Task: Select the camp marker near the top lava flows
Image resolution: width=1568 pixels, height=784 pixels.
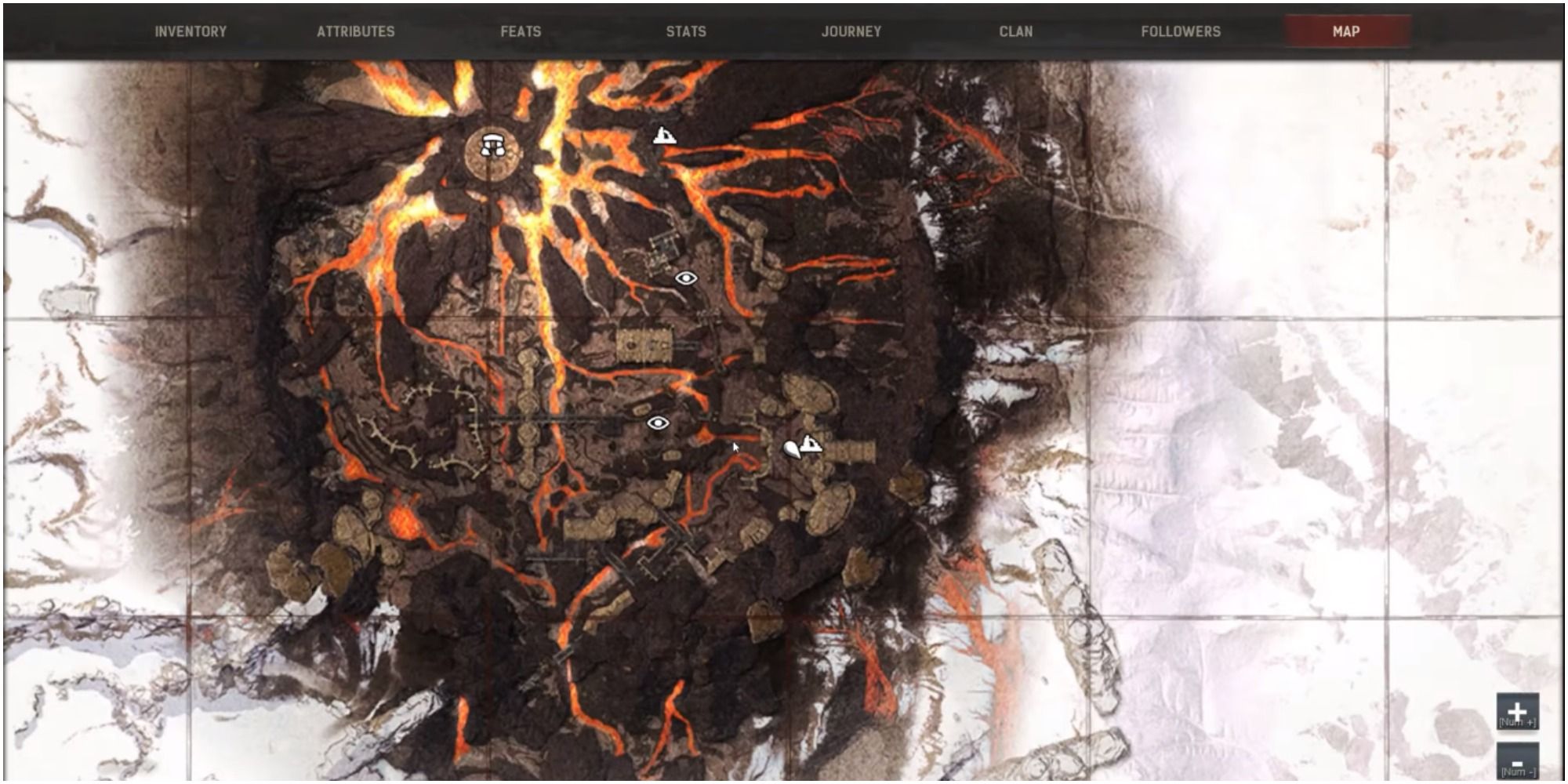Action: click(665, 136)
